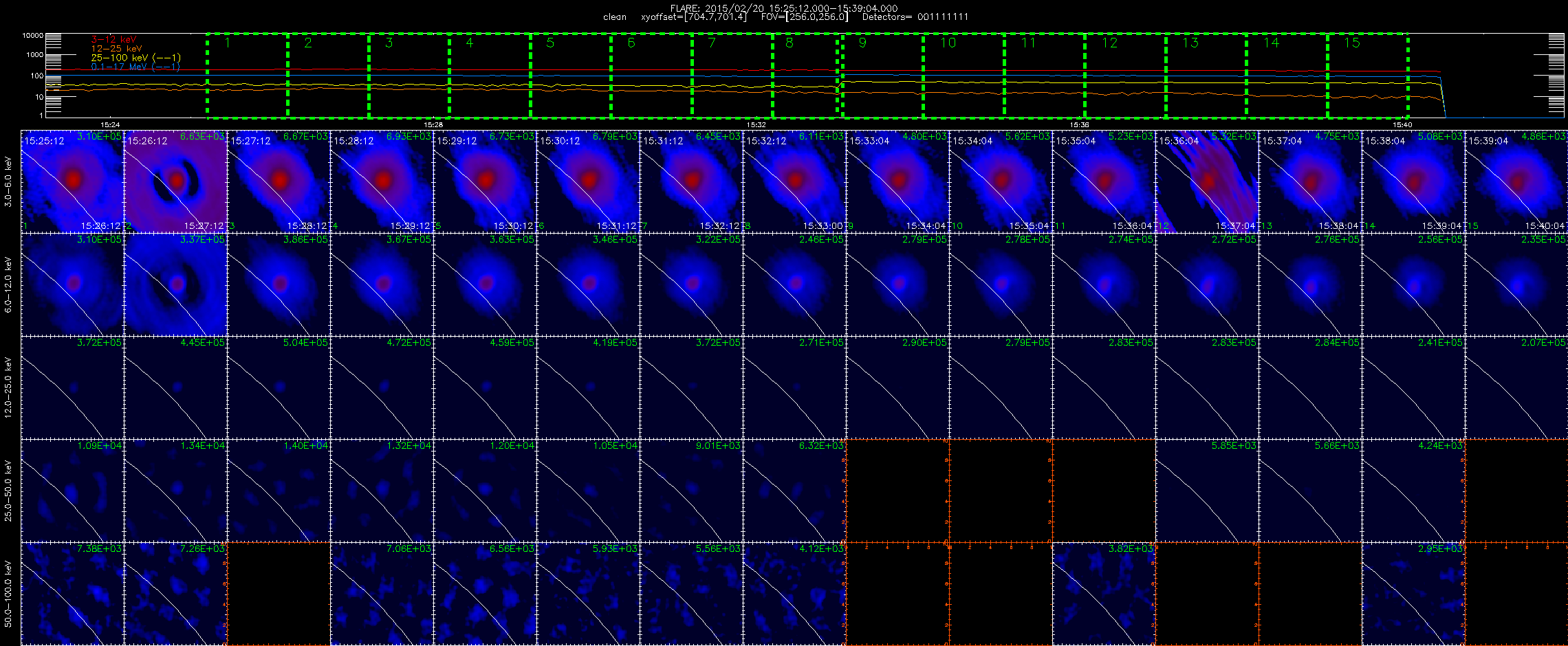The image size is (1568, 646).
Task: Click the 15:32 time axis label
Action: (x=756, y=124)
